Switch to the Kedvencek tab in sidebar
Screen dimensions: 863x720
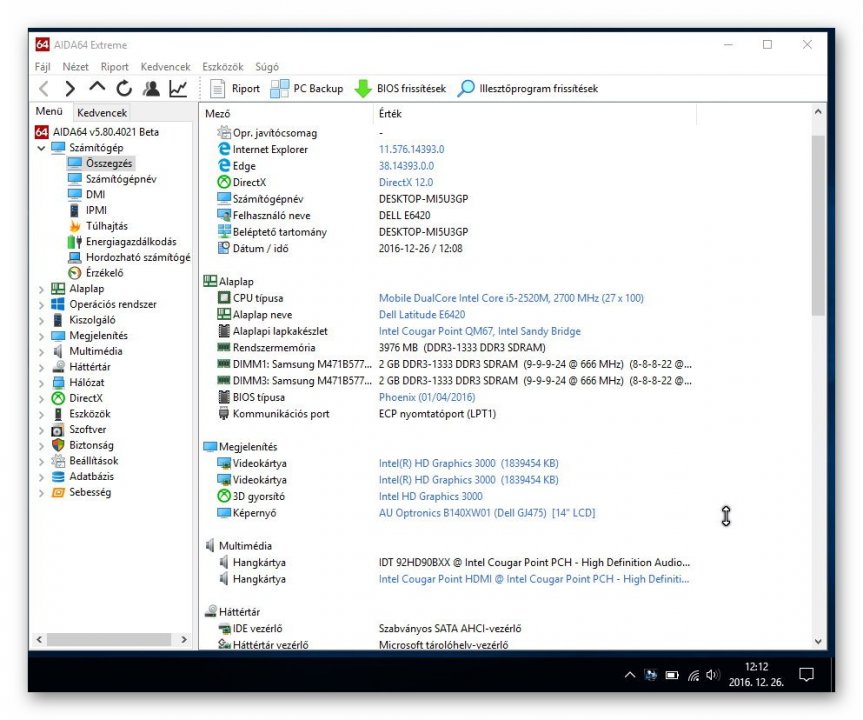pos(102,112)
